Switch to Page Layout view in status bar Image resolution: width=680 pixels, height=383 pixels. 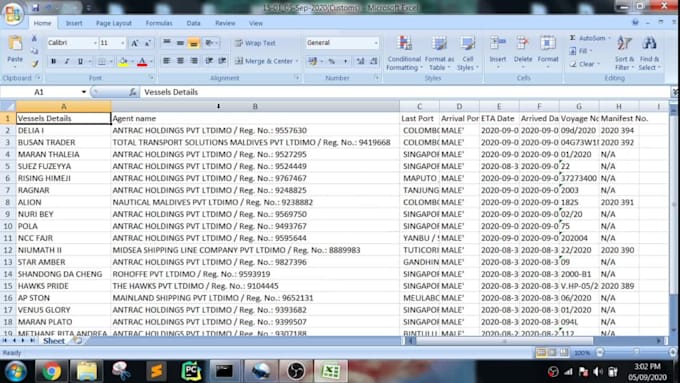point(552,353)
